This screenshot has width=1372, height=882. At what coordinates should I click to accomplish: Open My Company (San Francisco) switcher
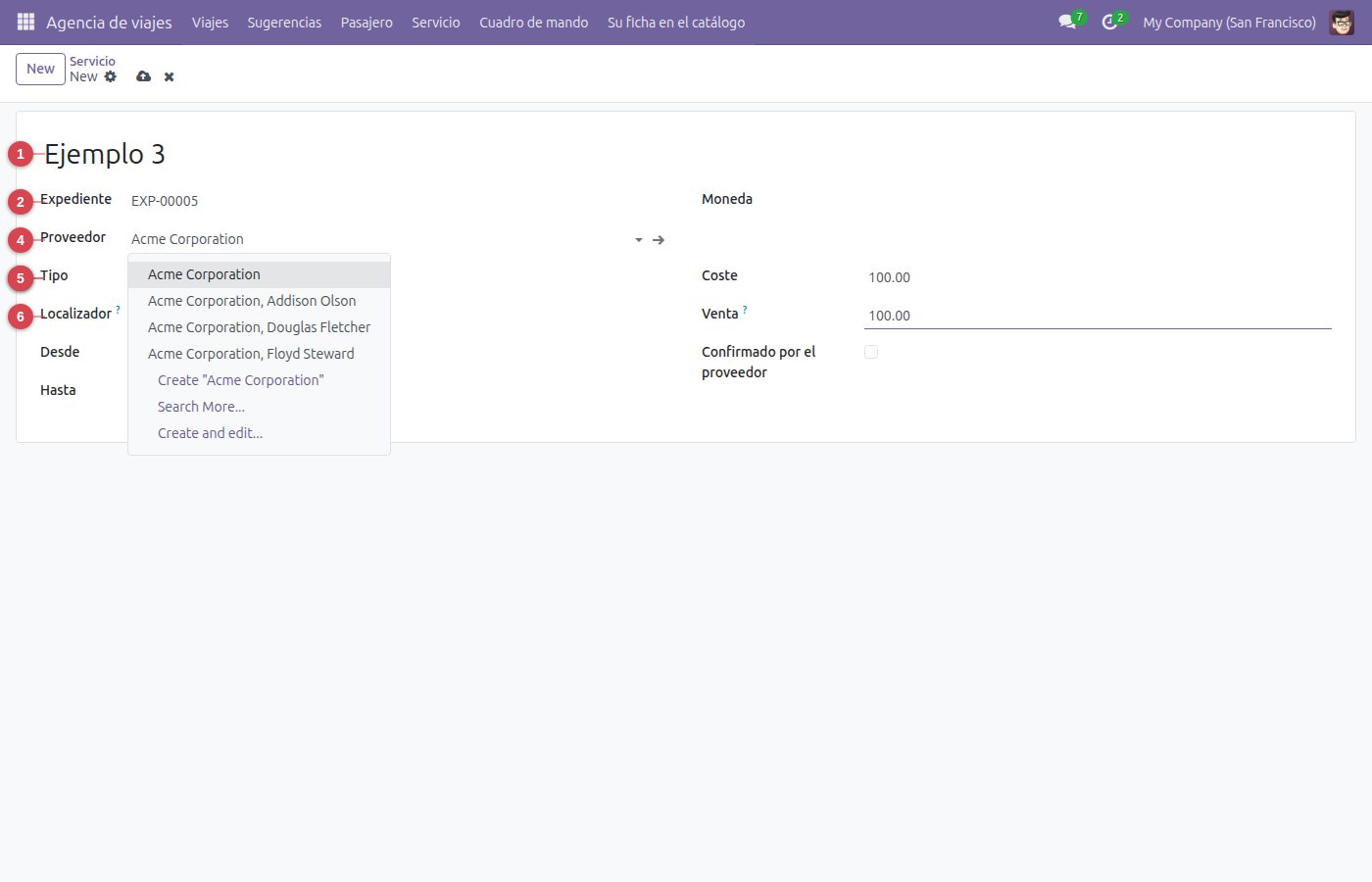click(x=1229, y=22)
